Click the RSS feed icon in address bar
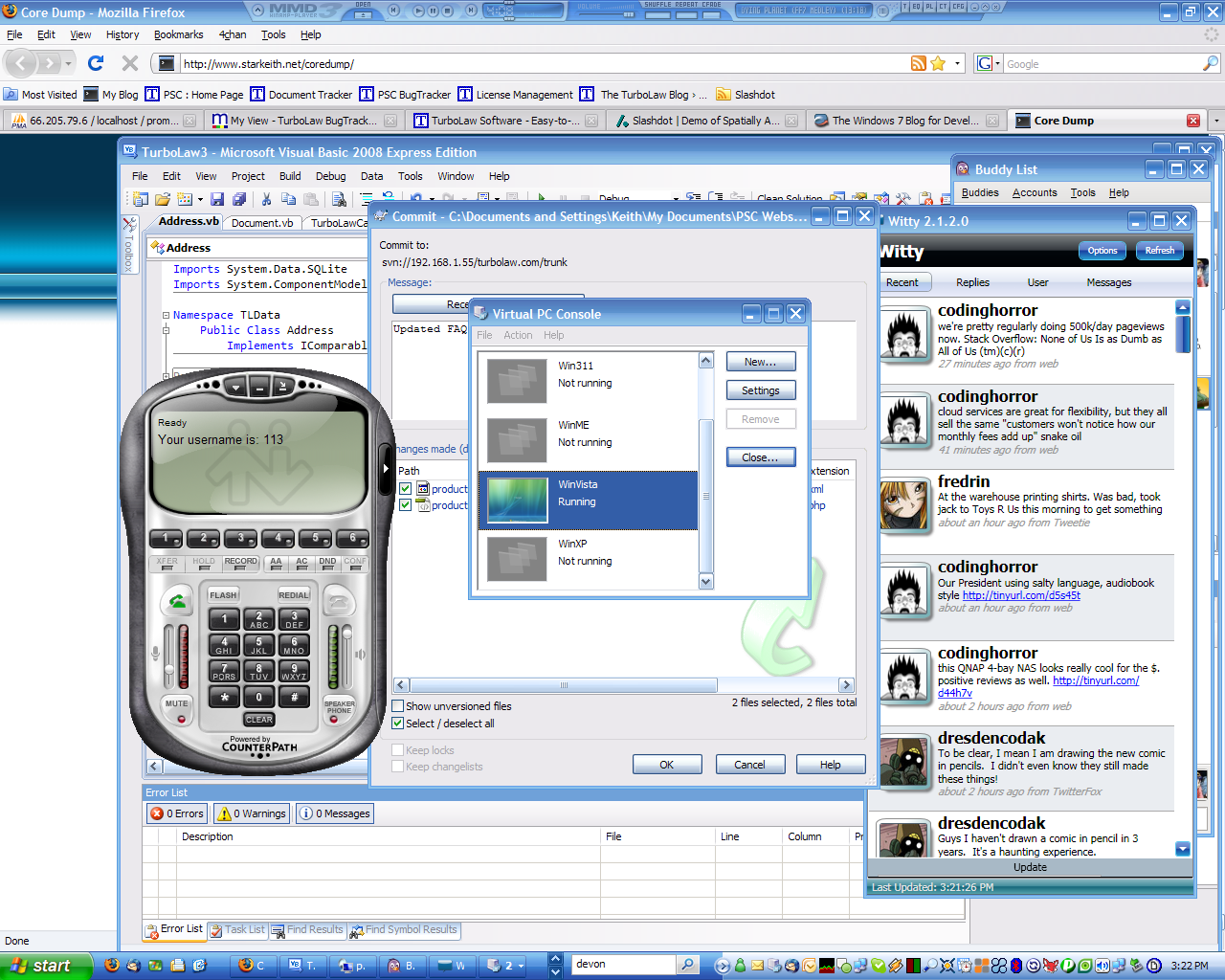This screenshot has width=1225, height=980. click(919, 63)
